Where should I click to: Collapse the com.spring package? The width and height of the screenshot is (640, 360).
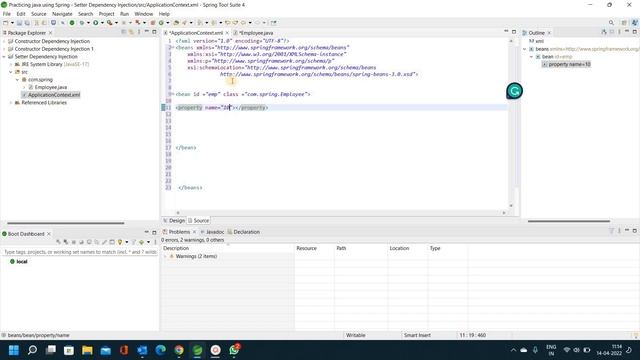coord(17,80)
